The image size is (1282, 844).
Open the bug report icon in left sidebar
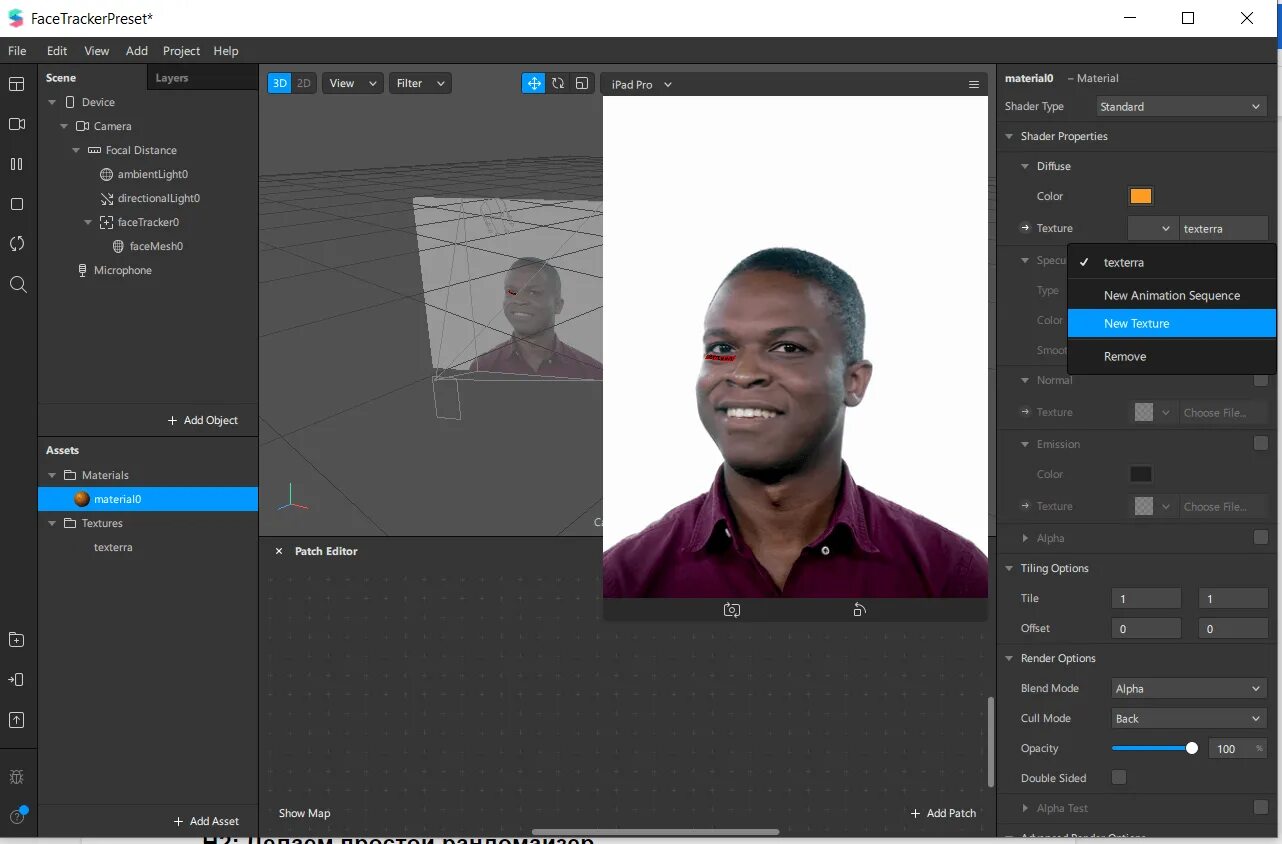coord(17,777)
